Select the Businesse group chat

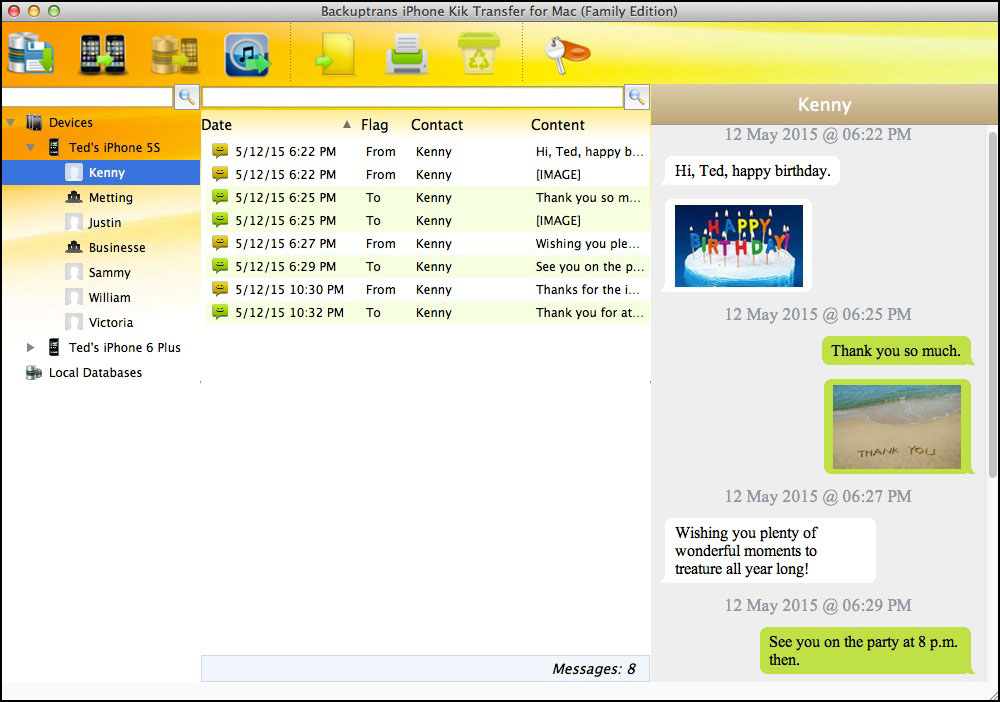[x=117, y=247]
